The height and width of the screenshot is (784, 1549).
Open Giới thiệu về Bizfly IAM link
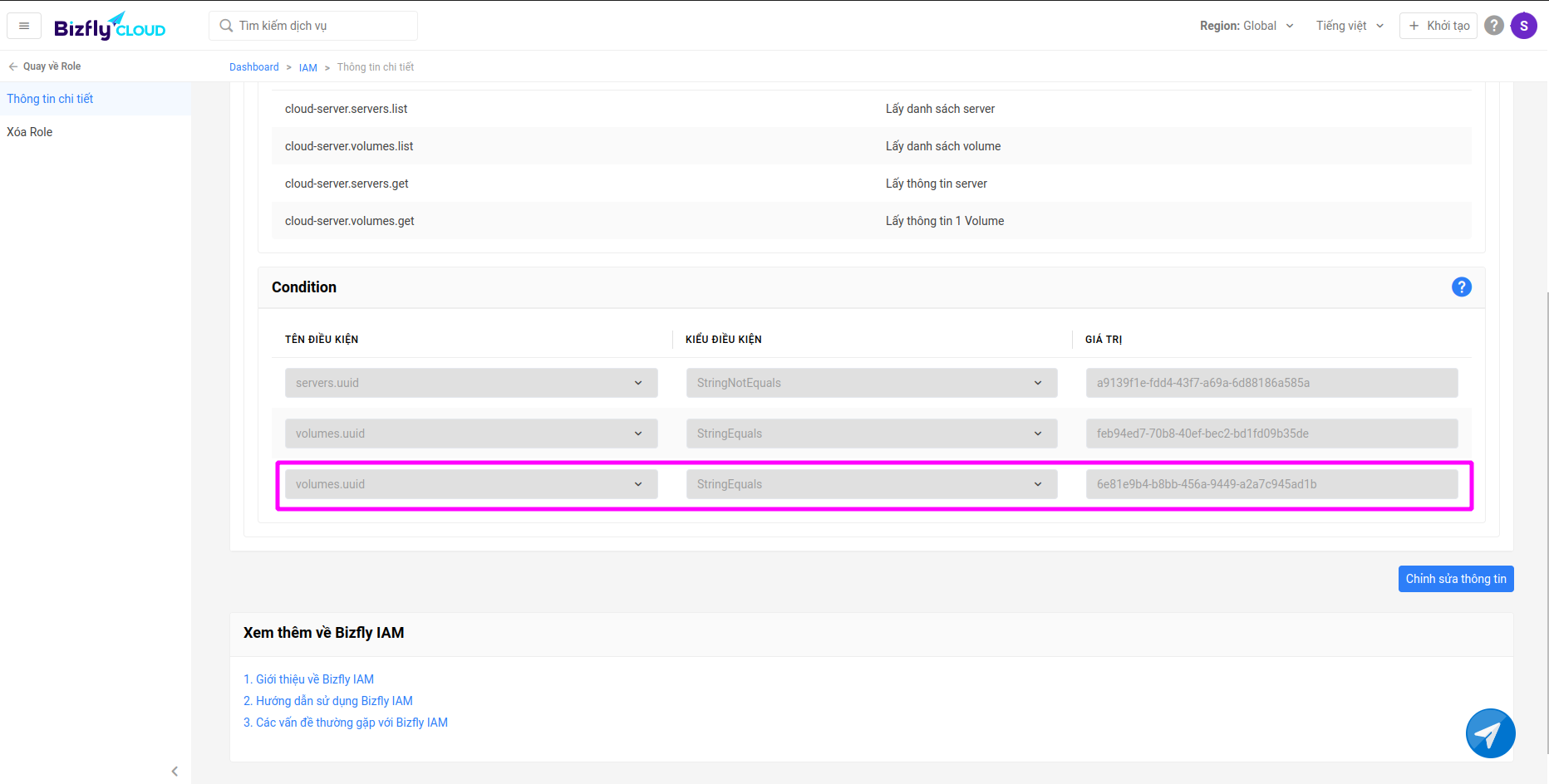(309, 679)
